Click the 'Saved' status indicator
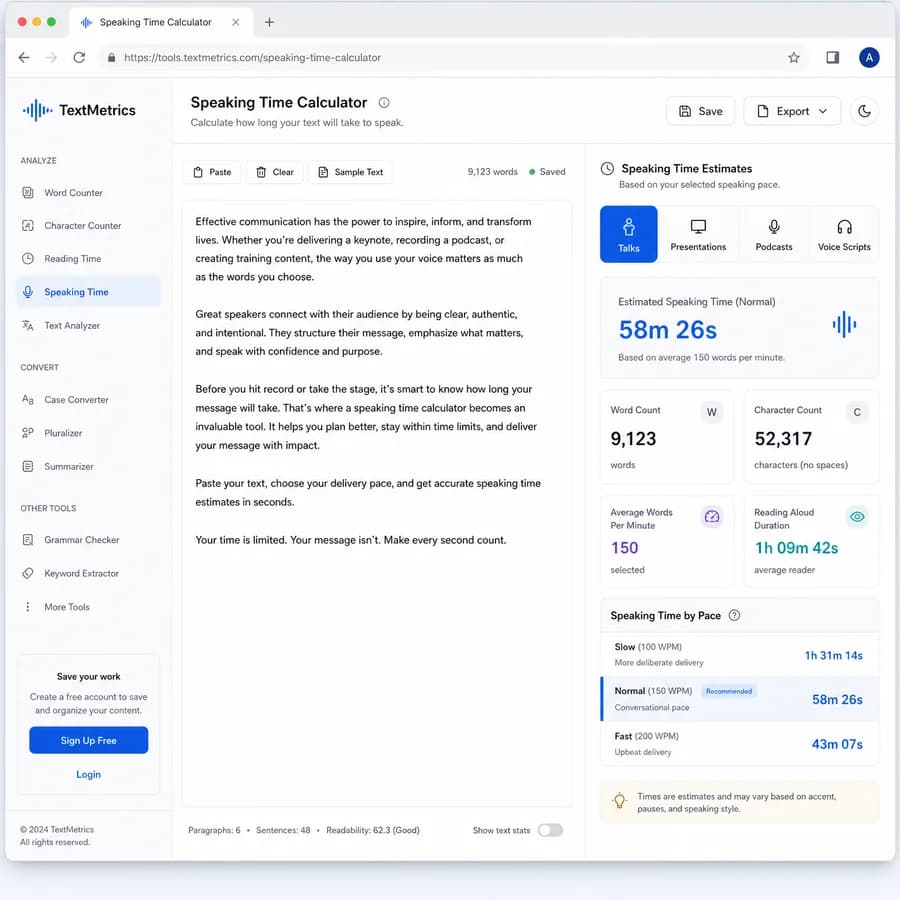Screen dimensions: 900x900 coord(547,172)
